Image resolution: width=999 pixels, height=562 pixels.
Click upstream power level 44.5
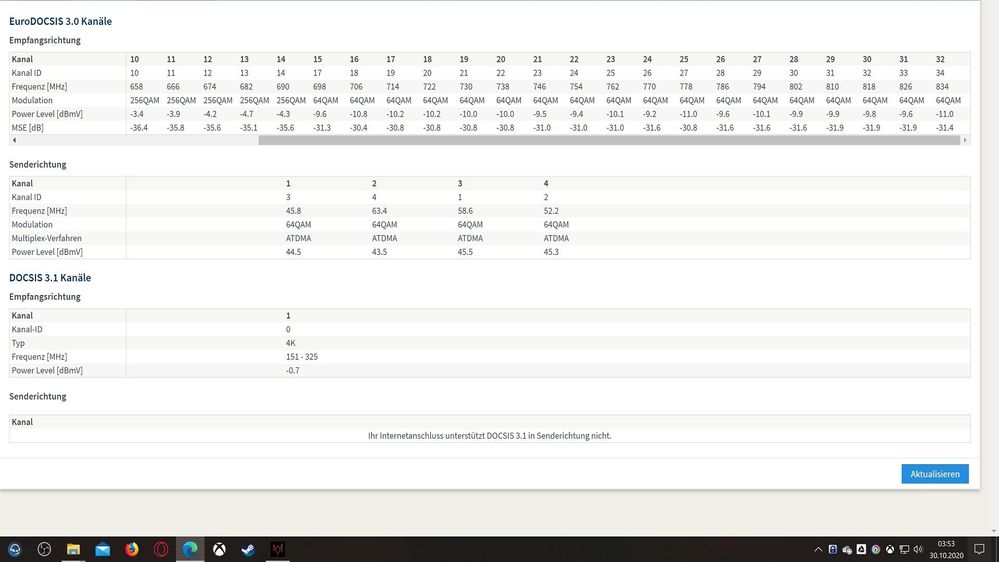(x=294, y=252)
